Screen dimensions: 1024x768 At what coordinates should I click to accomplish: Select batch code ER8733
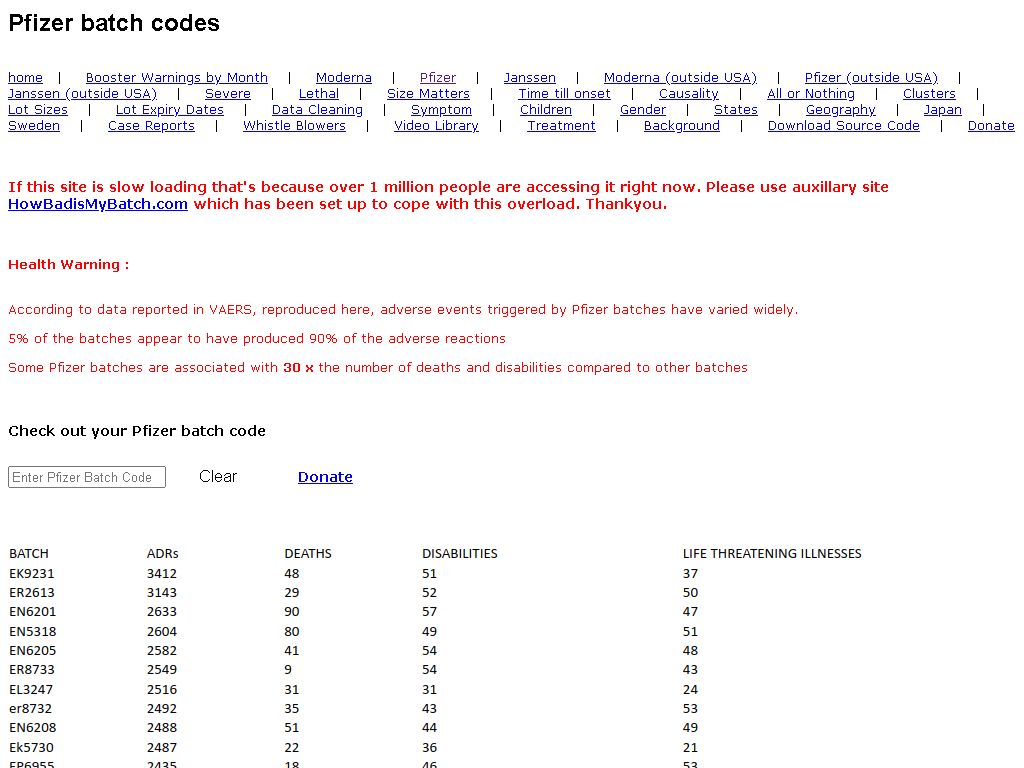(32, 670)
